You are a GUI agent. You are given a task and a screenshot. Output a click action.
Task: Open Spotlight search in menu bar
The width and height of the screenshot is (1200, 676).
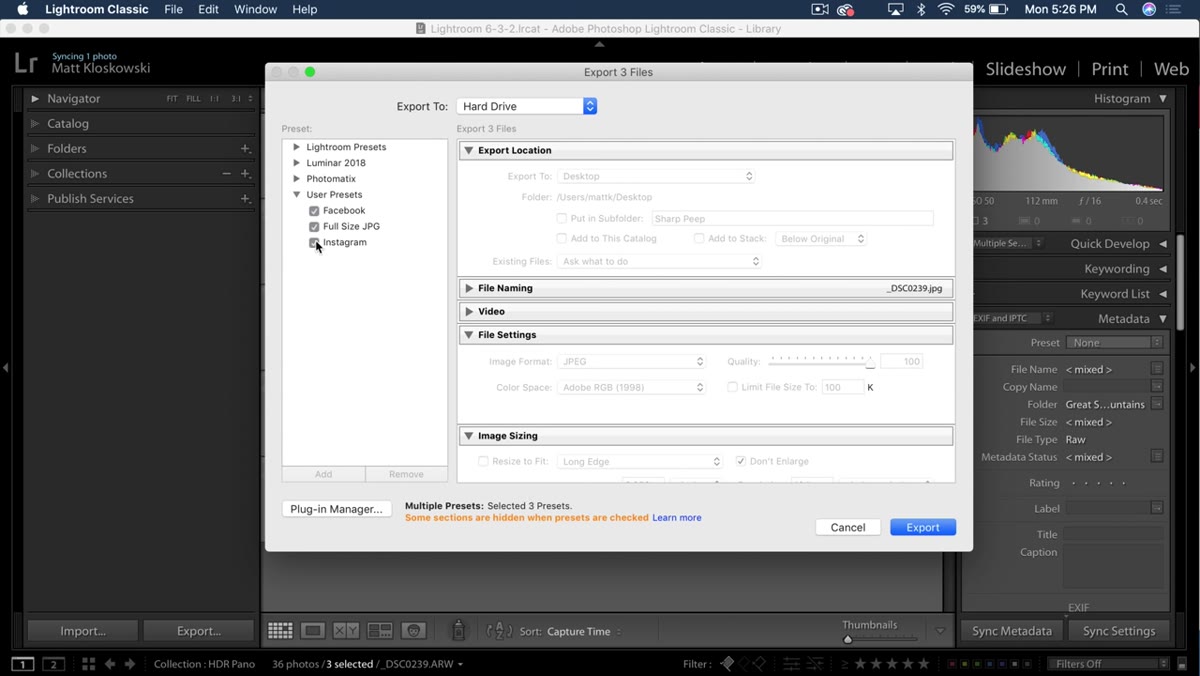click(x=1122, y=9)
